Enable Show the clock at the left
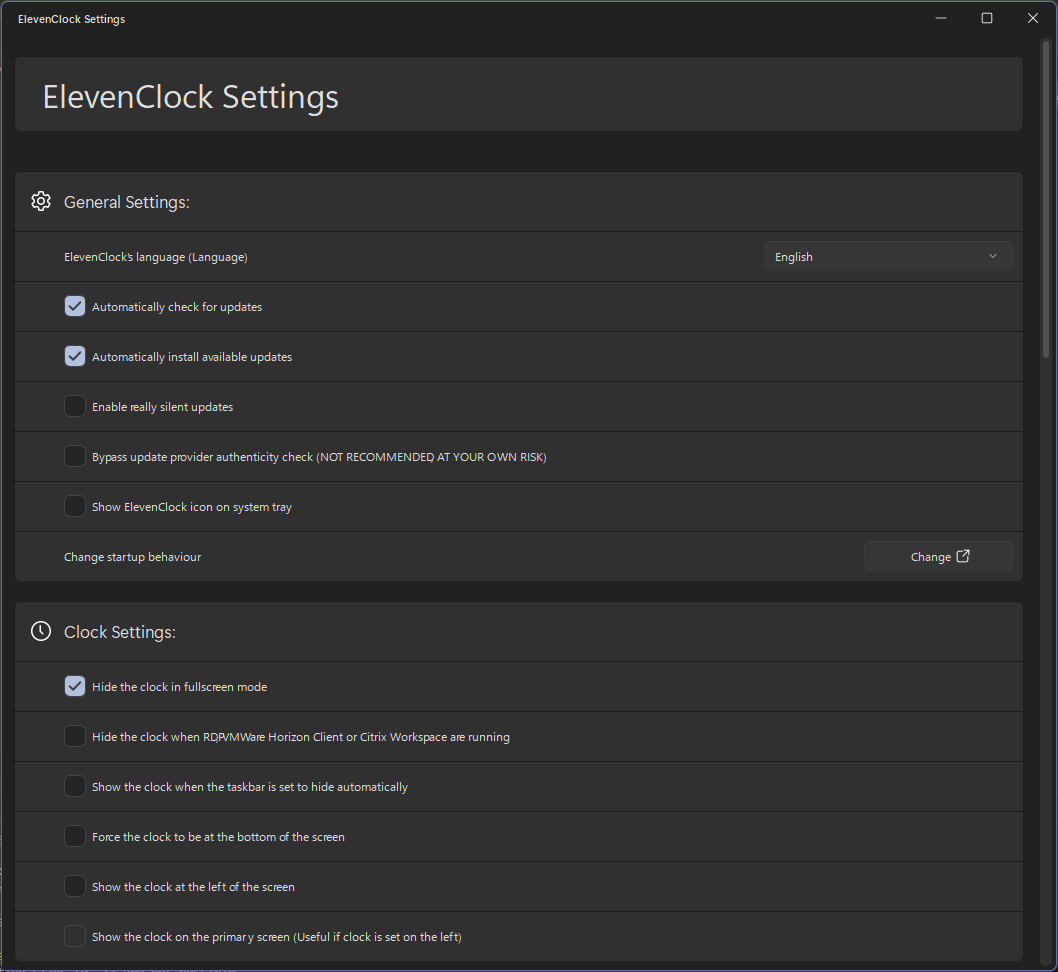This screenshot has width=1058, height=972. click(x=75, y=887)
